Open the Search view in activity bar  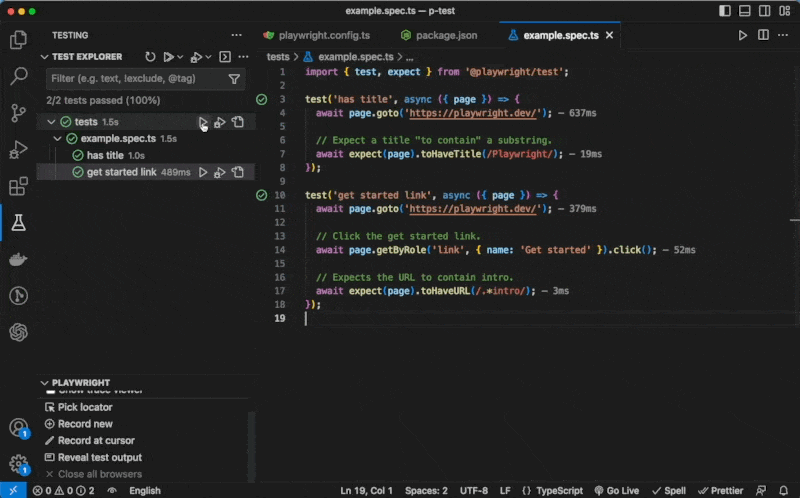(18, 76)
